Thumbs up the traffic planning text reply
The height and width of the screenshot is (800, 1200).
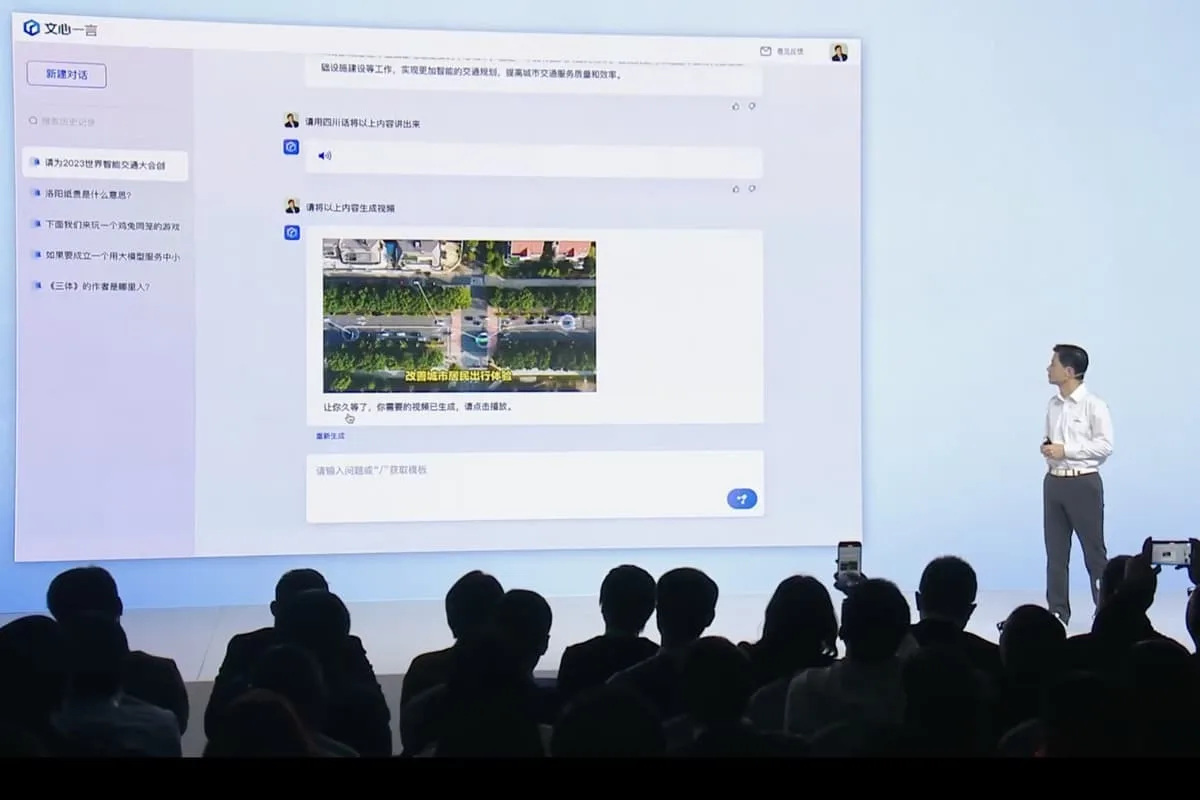coord(736,105)
